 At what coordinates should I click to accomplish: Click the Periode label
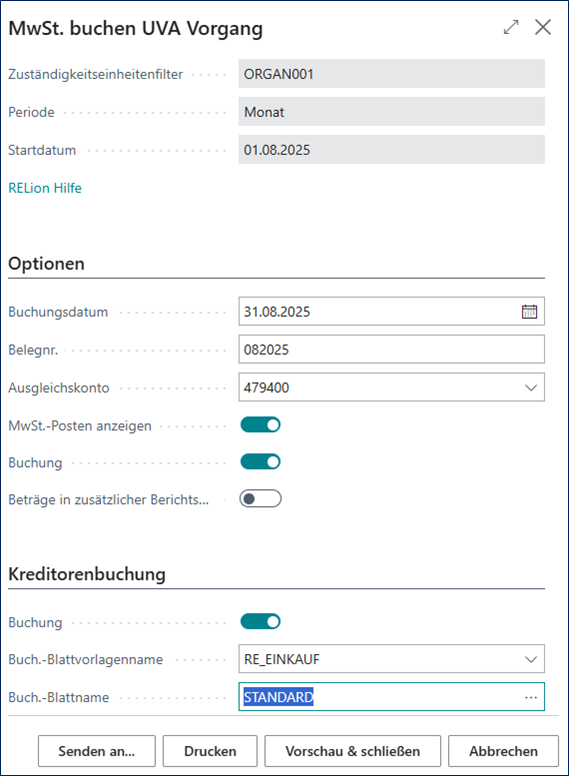pos(31,112)
